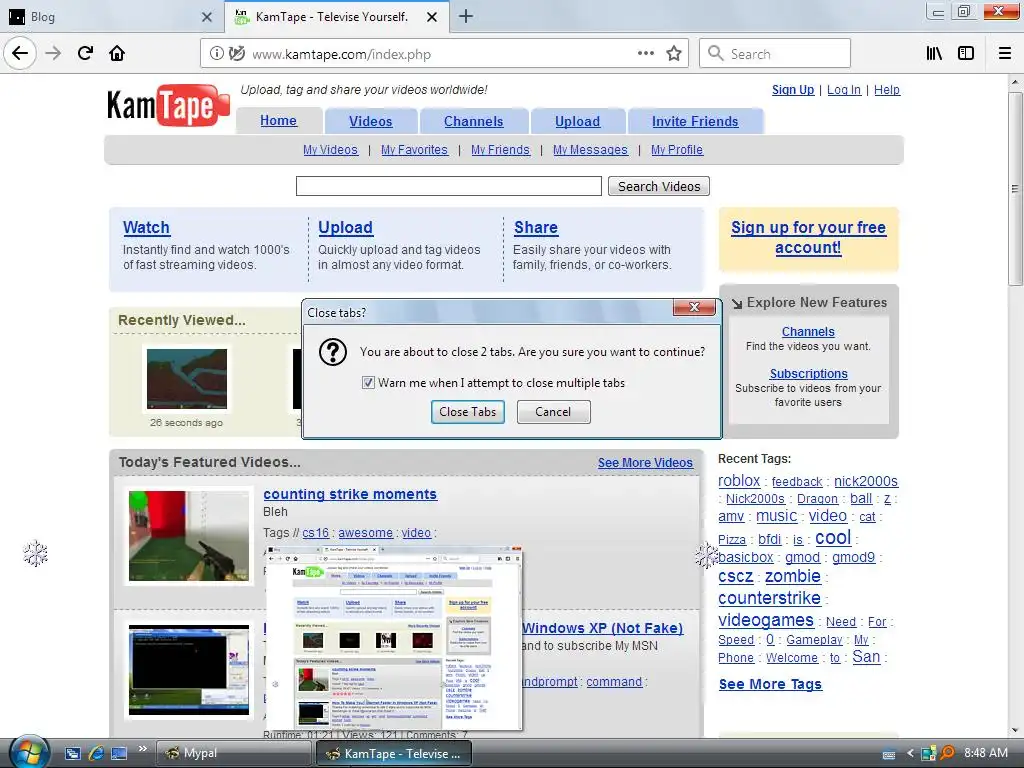Open Sign up for your free account
1024x768 pixels.
pos(808,238)
